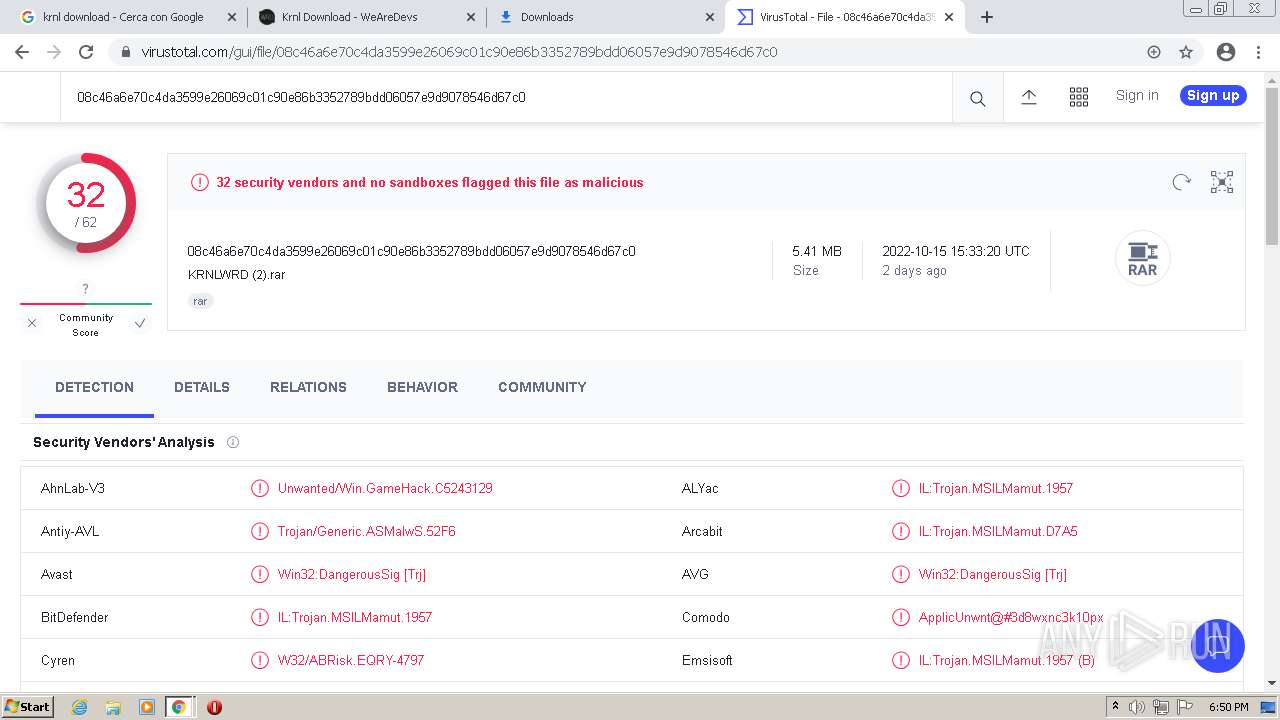Click the Chrome taskbar icon
Image resolution: width=1280 pixels, height=720 pixels.
[179, 707]
